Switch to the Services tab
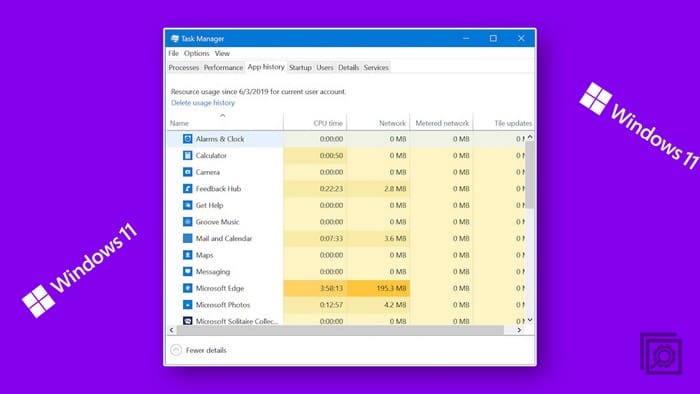Screen dimensions: 700x394 click(x=376, y=67)
